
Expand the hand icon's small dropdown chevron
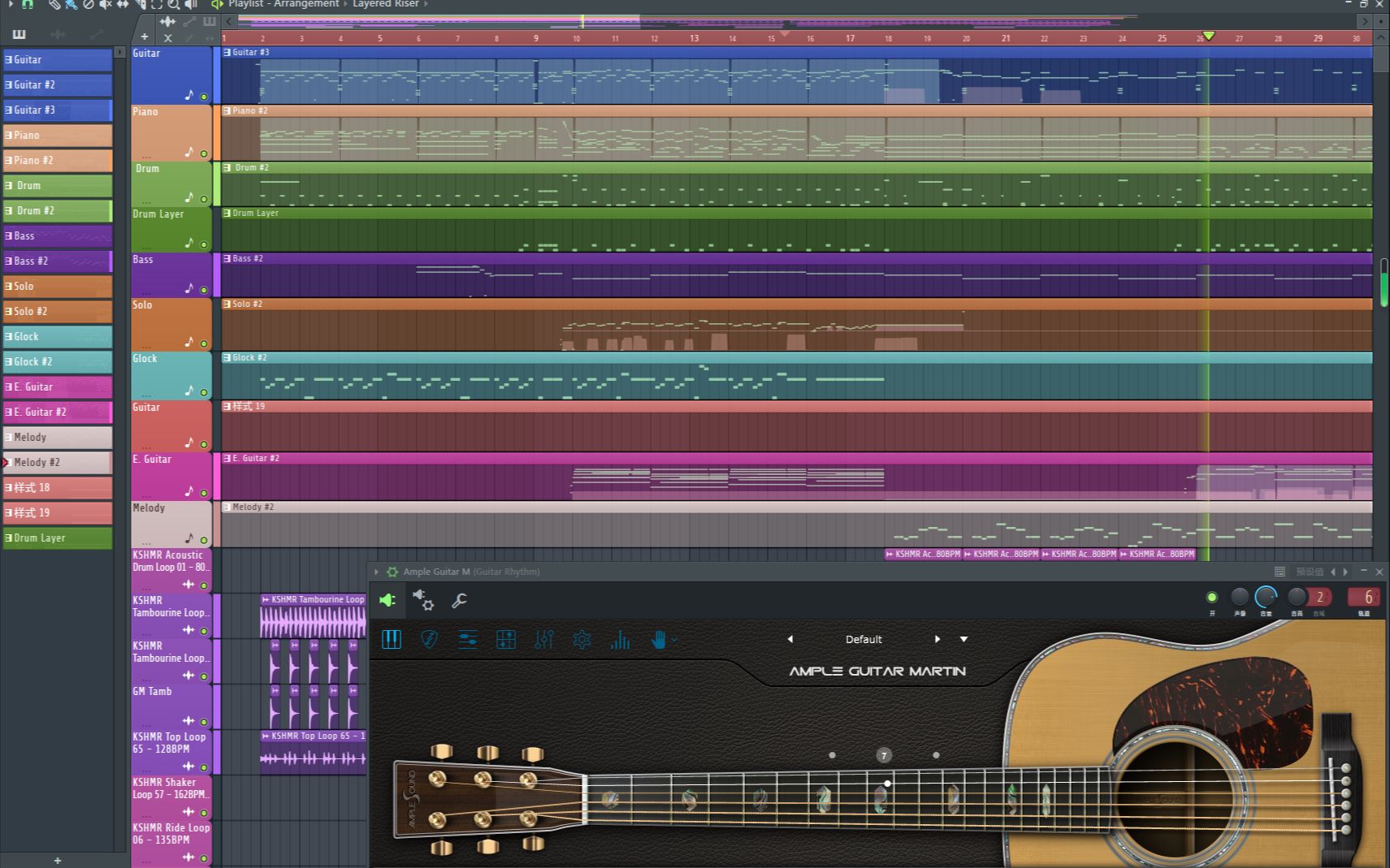674,640
